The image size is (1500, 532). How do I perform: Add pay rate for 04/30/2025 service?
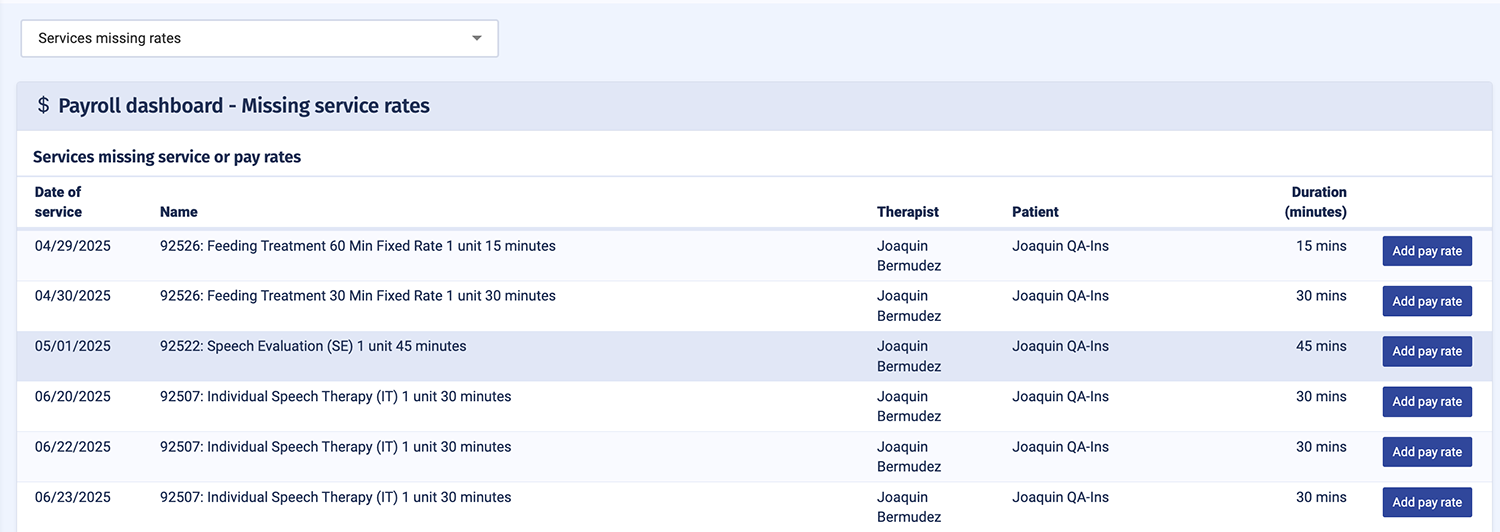pos(1427,301)
